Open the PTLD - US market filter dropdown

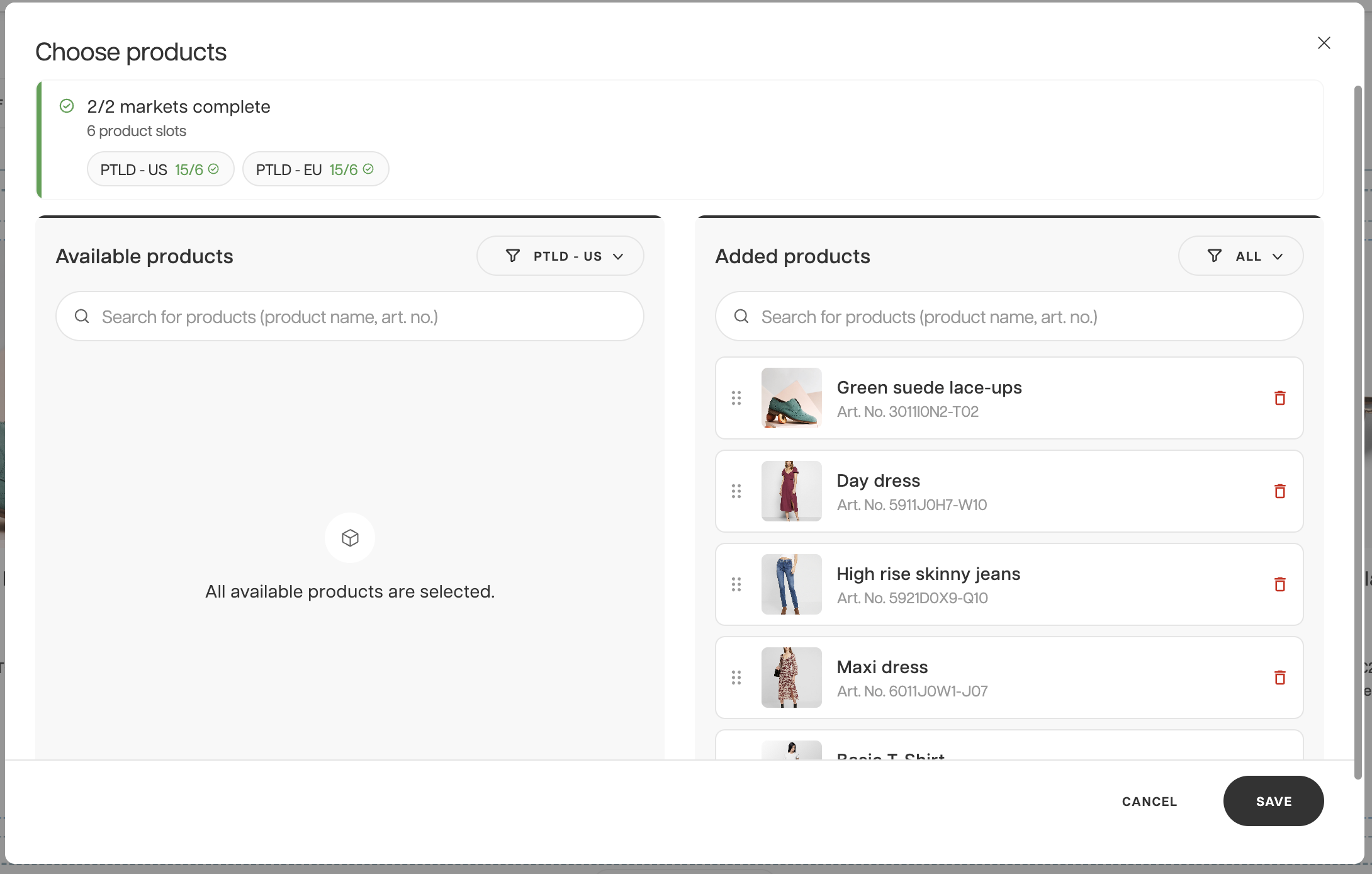(x=560, y=256)
